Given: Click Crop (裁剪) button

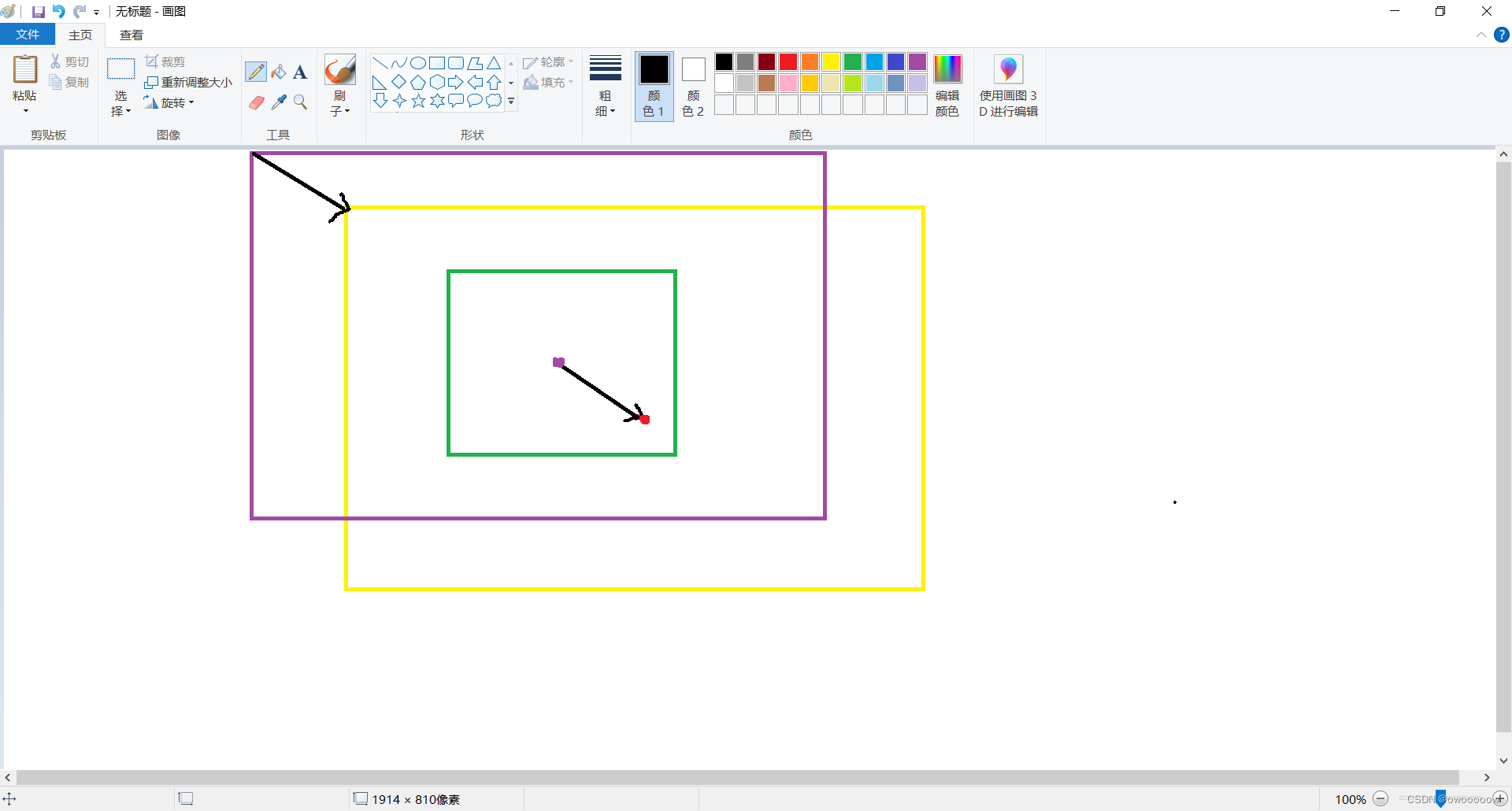Looking at the screenshot, I should [165, 61].
